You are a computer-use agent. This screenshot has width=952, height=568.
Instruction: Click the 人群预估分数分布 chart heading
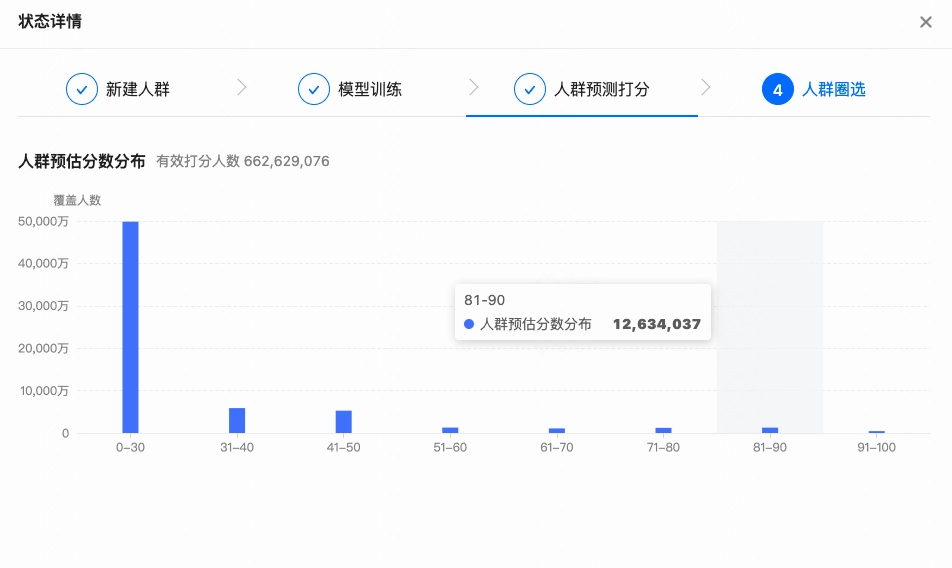tap(82, 161)
